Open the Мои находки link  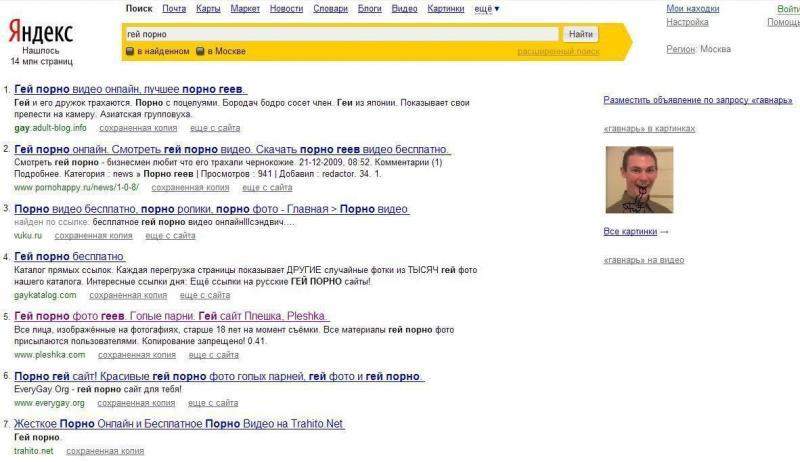click(x=692, y=9)
